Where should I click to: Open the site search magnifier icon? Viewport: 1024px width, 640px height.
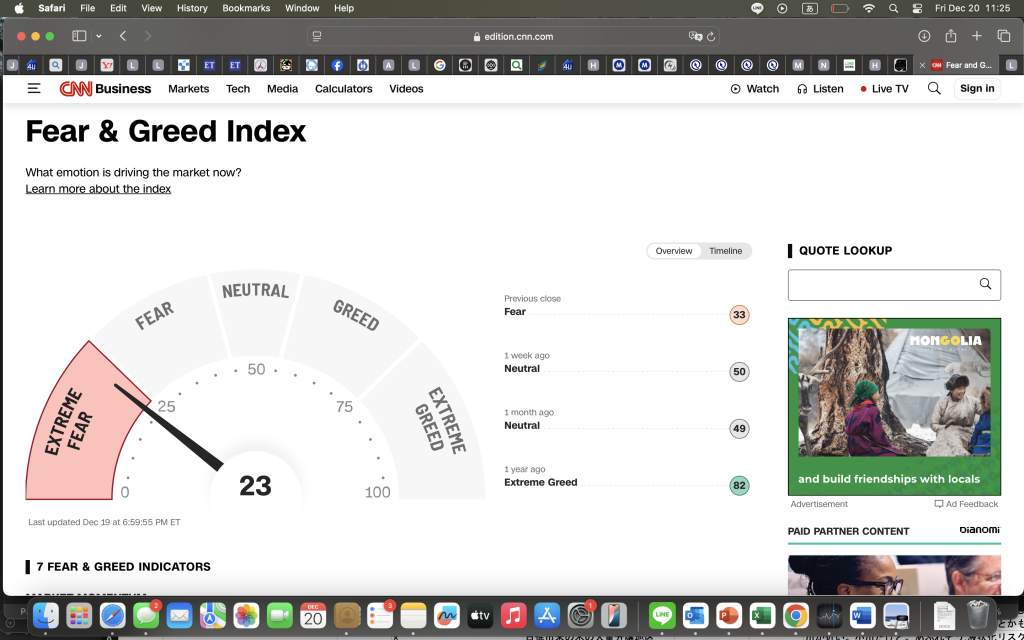coord(934,89)
